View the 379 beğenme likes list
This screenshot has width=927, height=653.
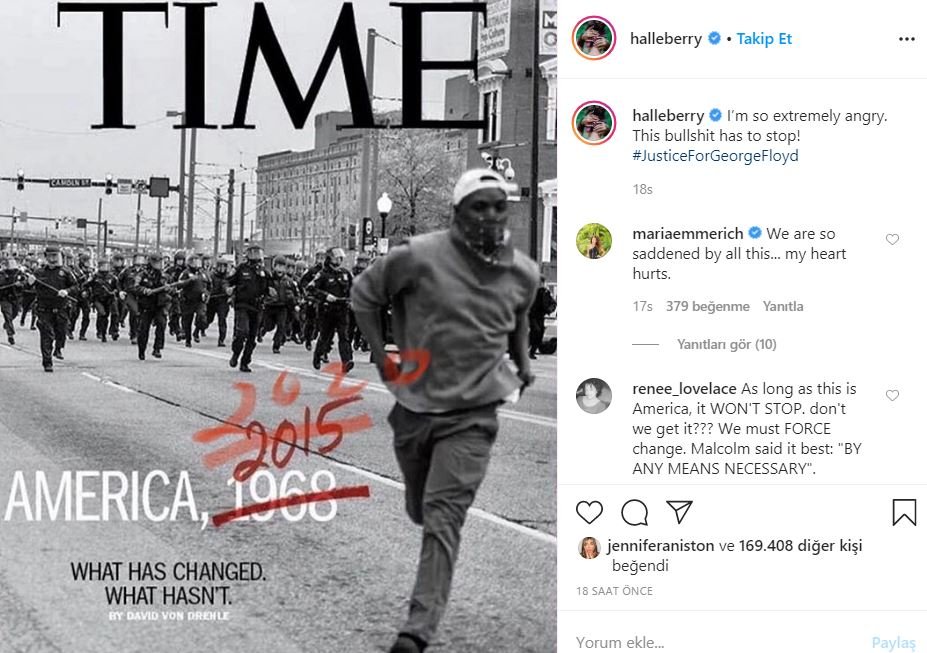pos(708,306)
